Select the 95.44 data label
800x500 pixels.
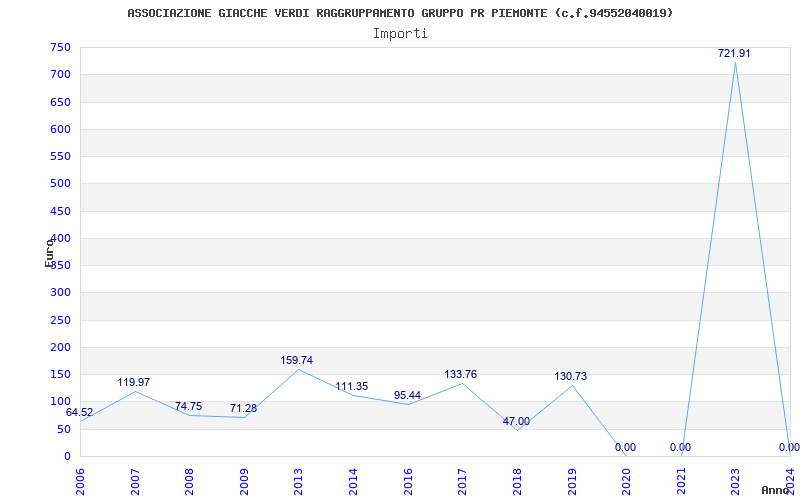[407, 395]
